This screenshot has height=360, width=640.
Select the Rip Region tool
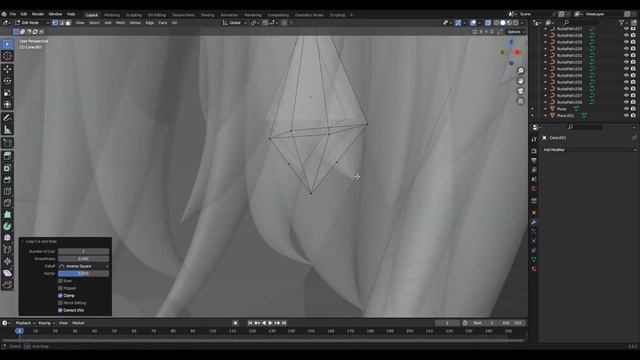tap(7, 284)
